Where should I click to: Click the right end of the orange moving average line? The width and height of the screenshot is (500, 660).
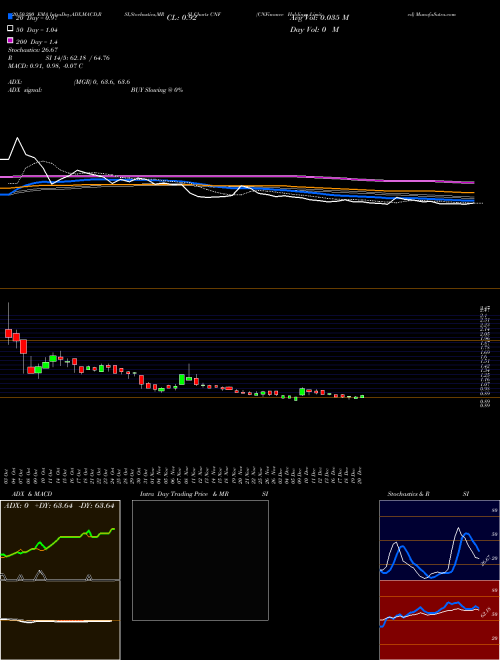(473, 193)
